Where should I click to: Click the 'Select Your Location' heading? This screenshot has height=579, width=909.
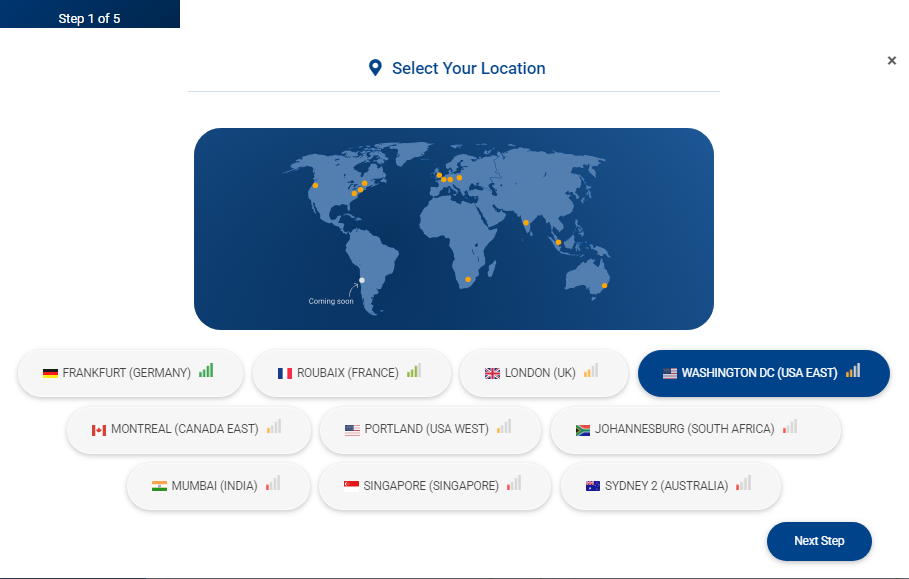[x=468, y=68]
